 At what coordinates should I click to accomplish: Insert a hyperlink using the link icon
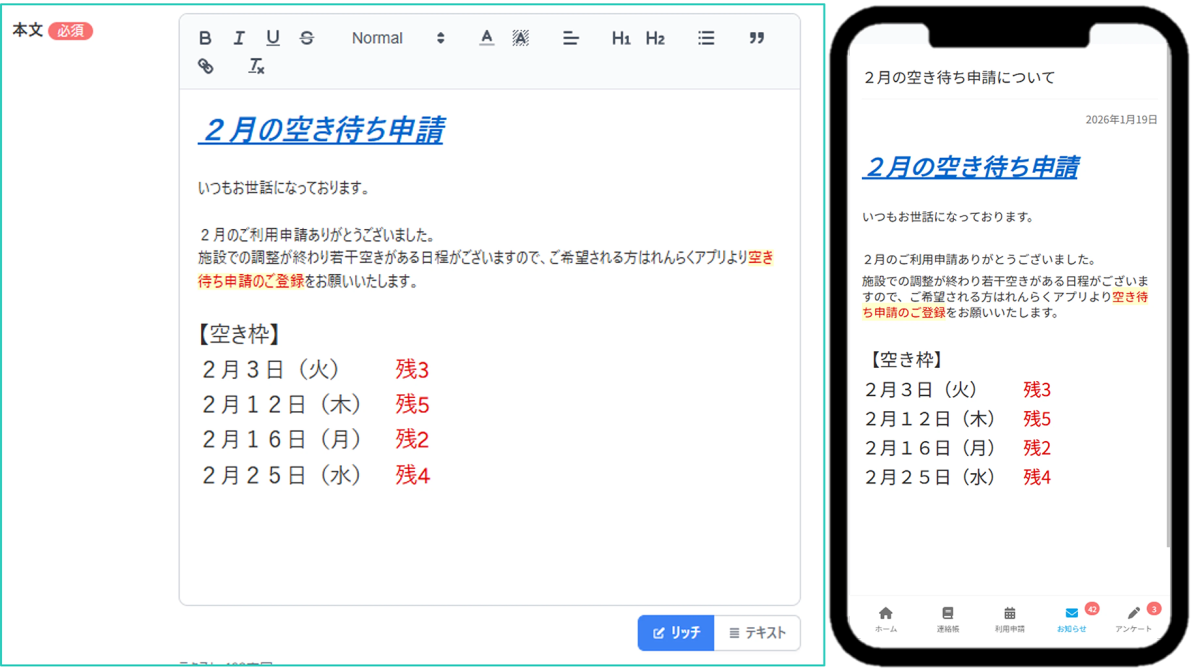pyautogui.click(x=207, y=68)
